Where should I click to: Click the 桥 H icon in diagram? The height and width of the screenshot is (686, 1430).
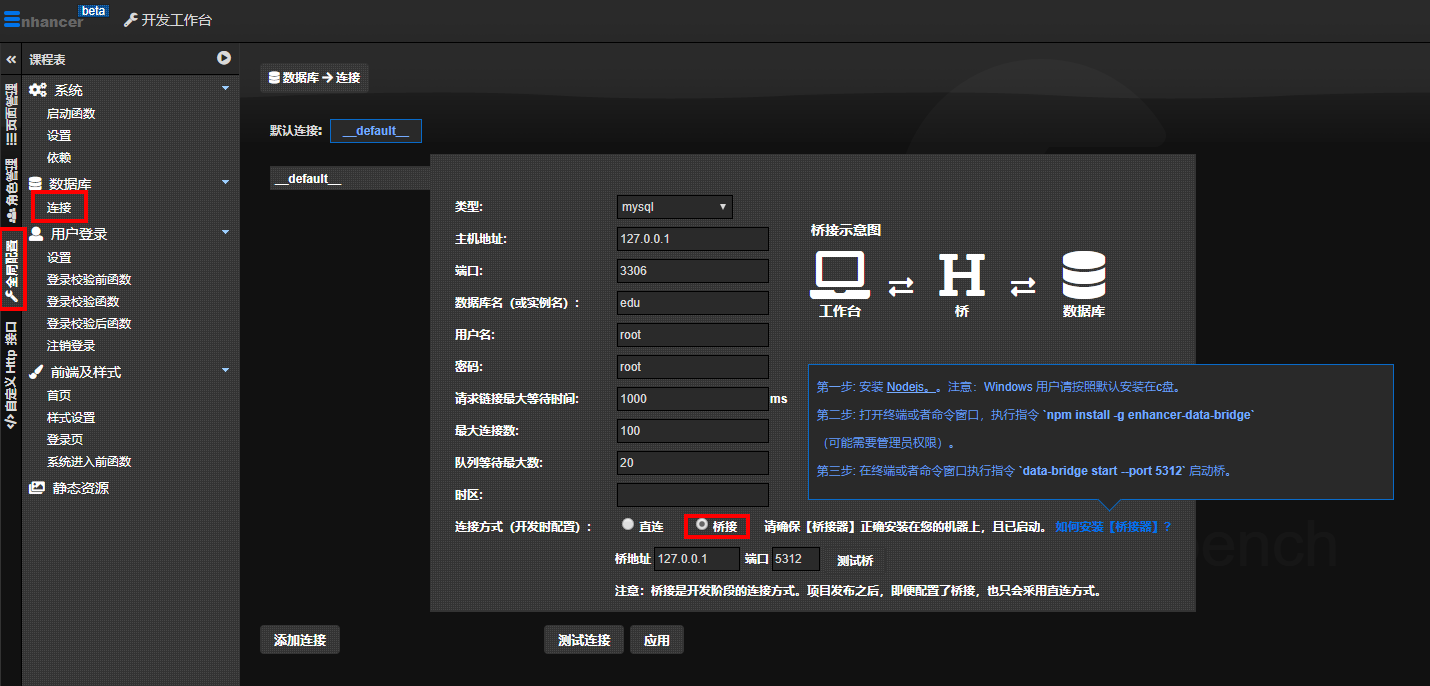coord(962,275)
